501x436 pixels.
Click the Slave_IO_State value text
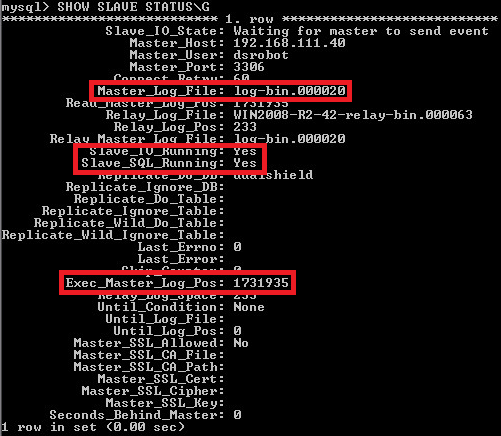pos(361,31)
